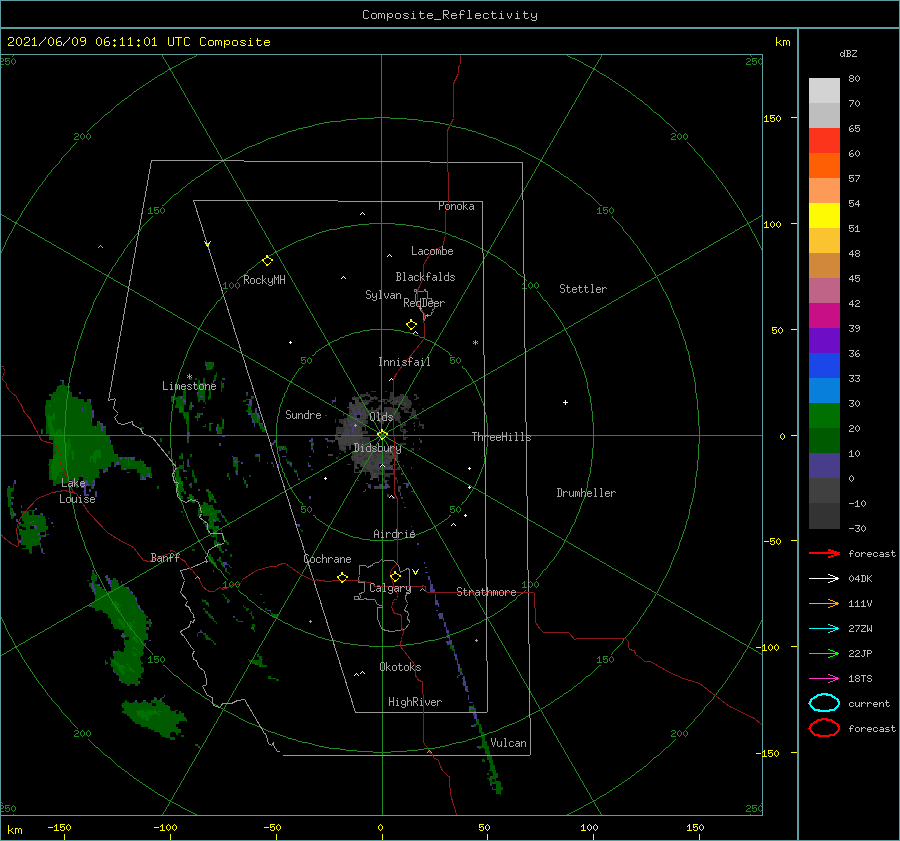Click the yellow diamond marker below RedDeer
The image size is (900, 841).
(411, 324)
